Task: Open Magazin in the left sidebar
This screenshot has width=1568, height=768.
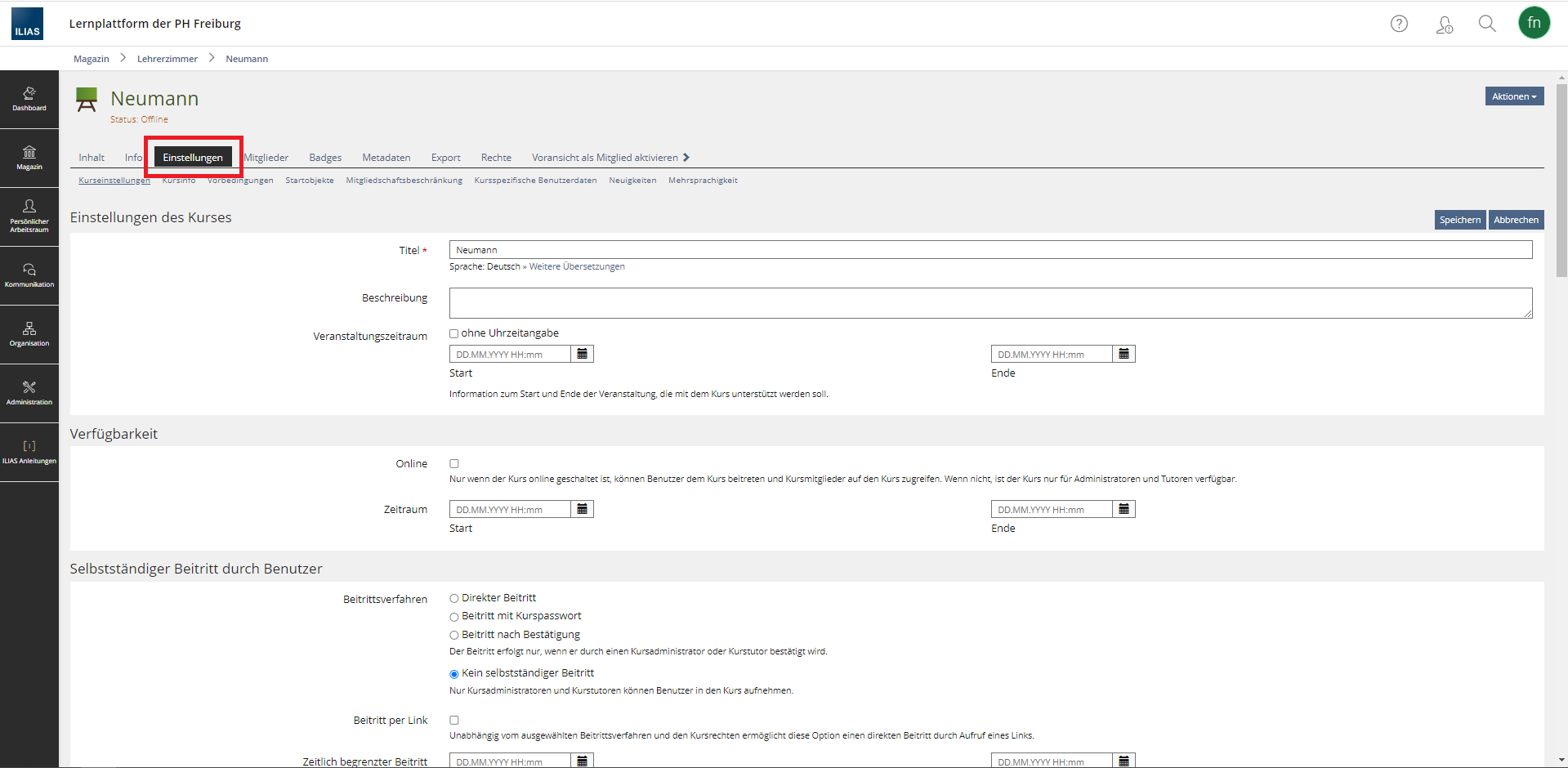Action: tap(29, 158)
